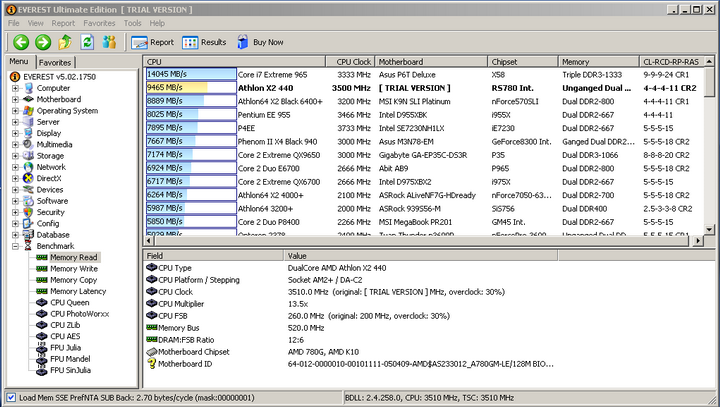Click the EVEREST root info icon
The width and height of the screenshot is (720, 407).
(x=15, y=77)
